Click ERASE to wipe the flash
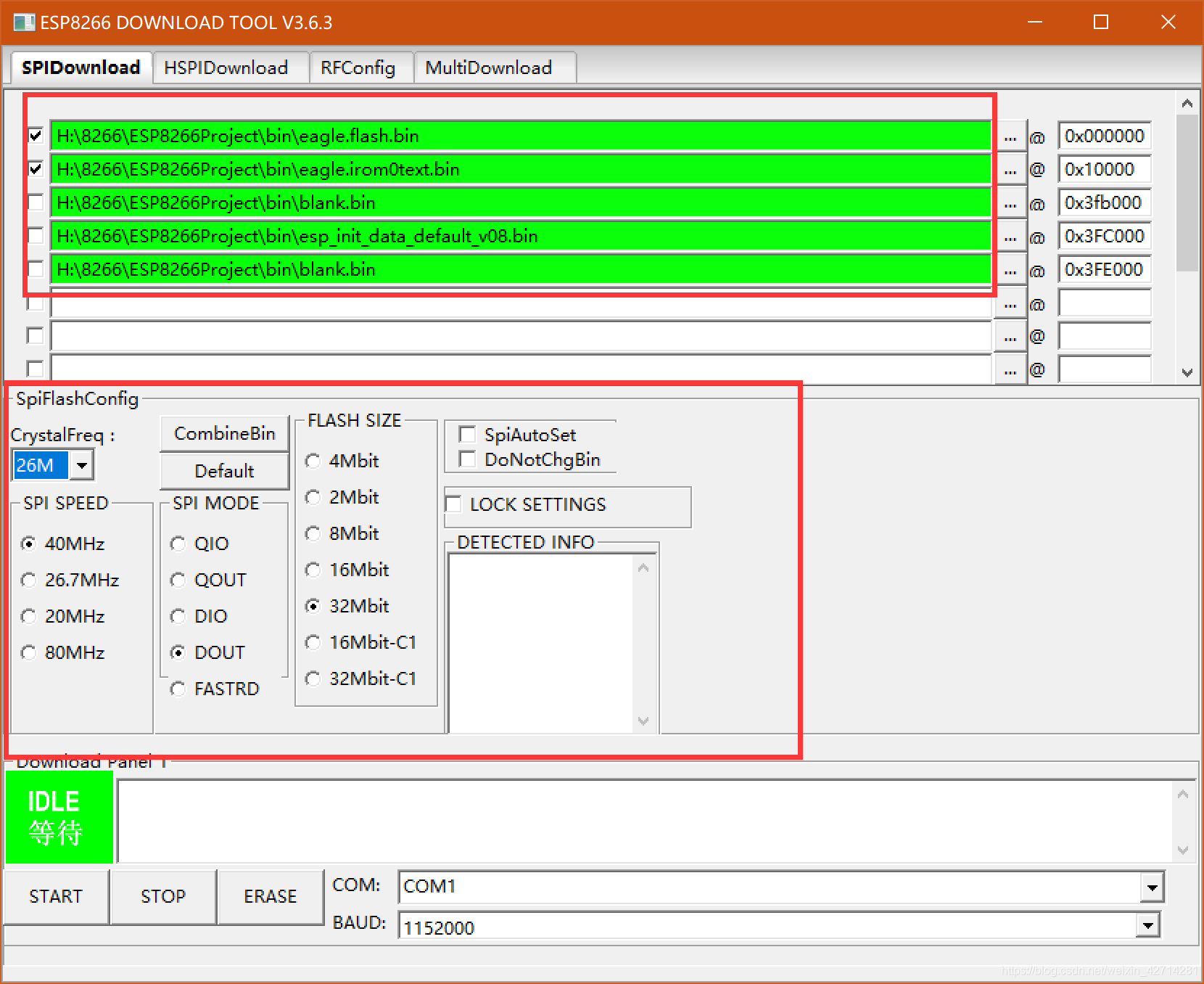Image resolution: width=1204 pixels, height=984 pixels. (269, 896)
